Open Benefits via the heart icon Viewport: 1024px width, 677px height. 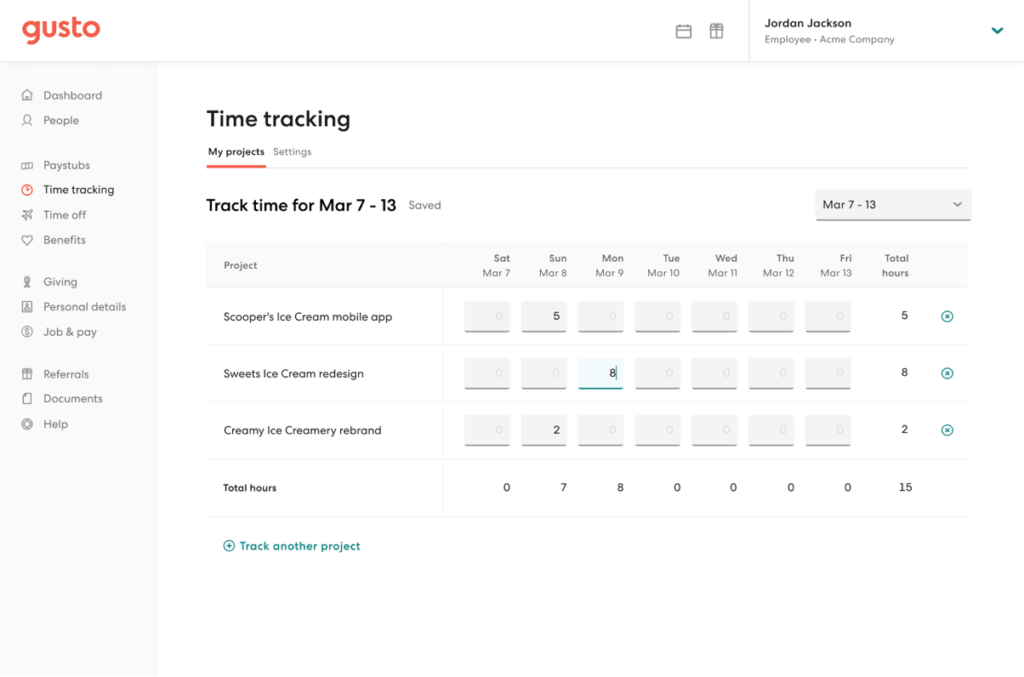[x=27, y=240]
